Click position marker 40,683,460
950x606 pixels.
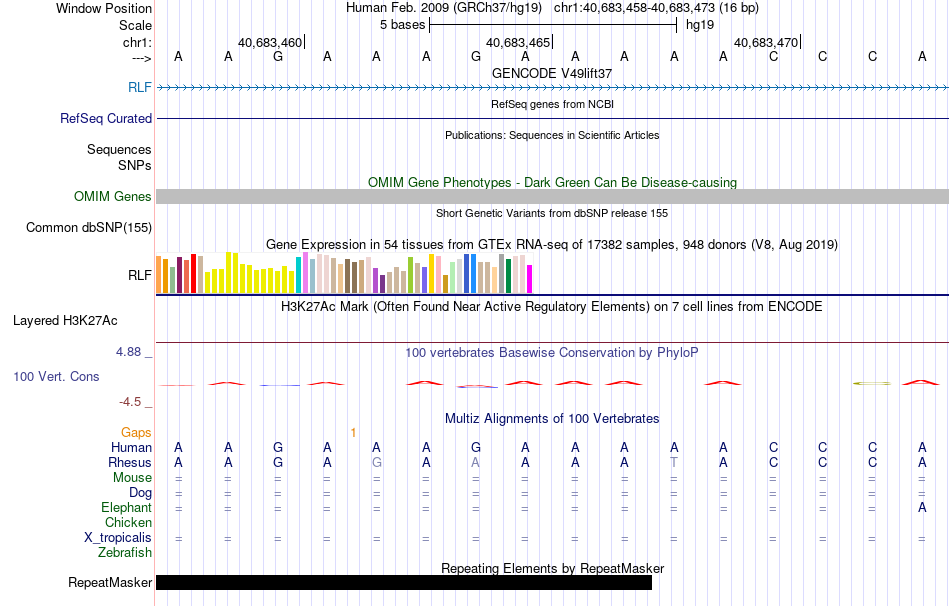click(x=270, y=42)
